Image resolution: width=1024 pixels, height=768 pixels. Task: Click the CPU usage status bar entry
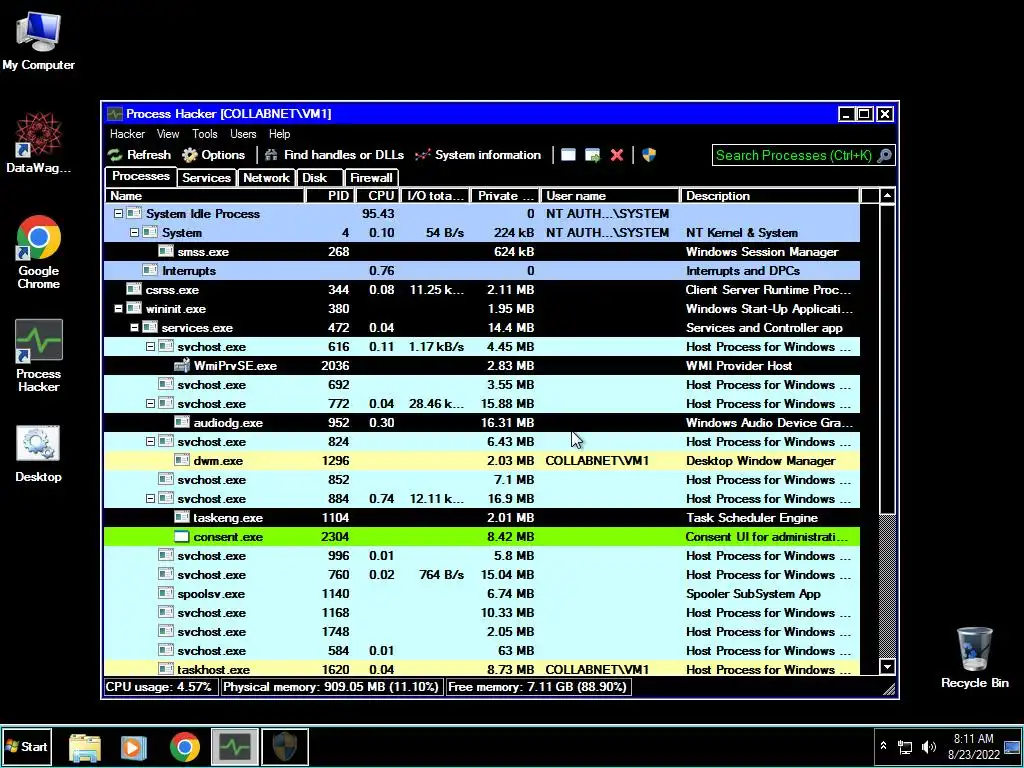click(x=160, y=687)
